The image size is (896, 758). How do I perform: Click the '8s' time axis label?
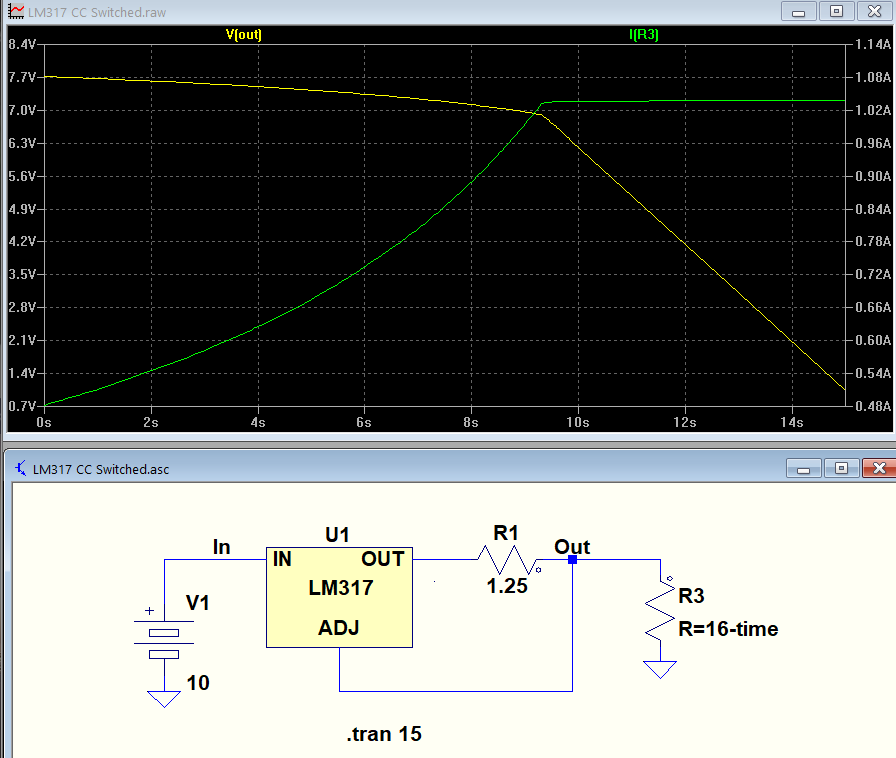tap(471, 422)
